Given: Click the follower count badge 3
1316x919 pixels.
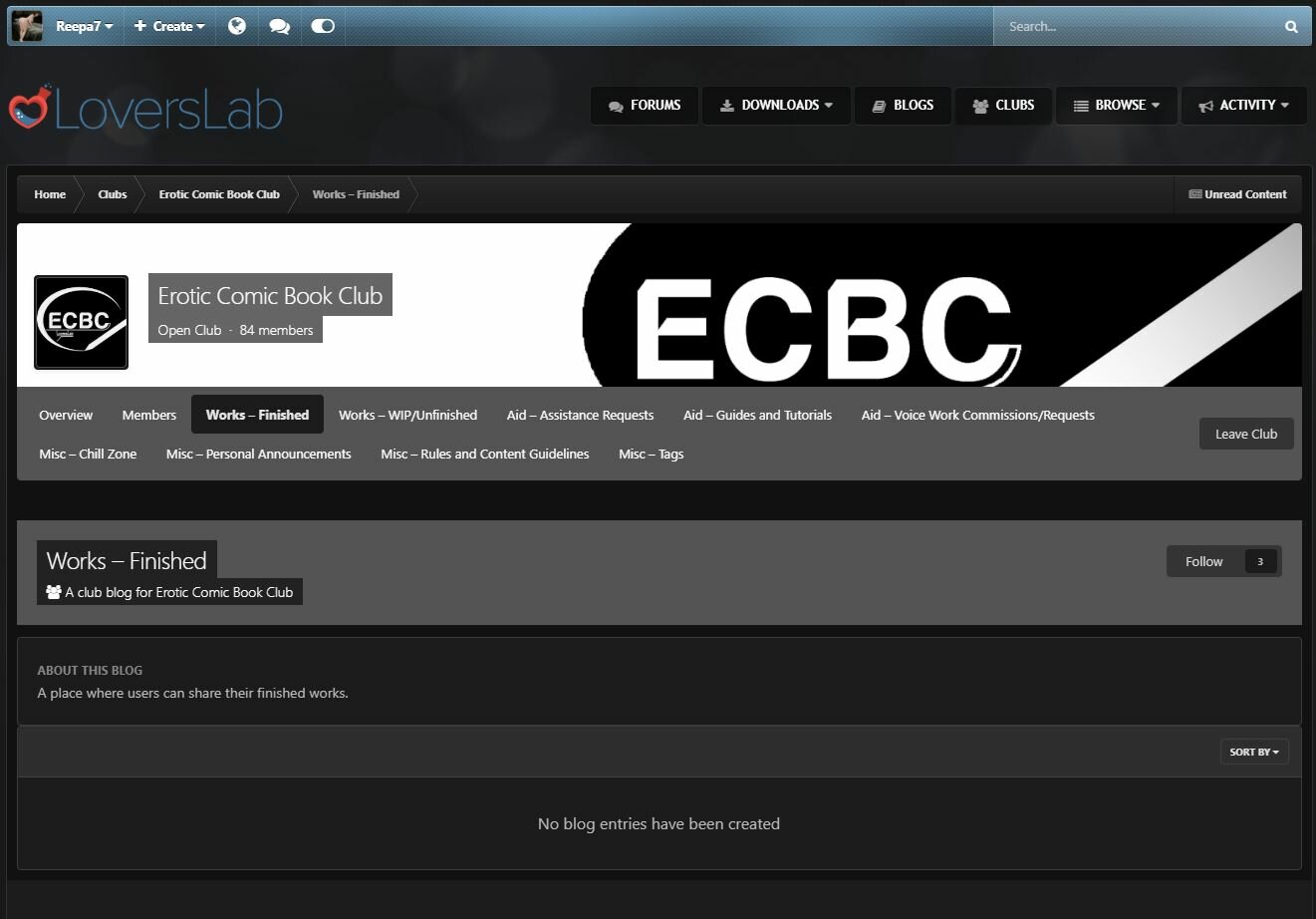Looking at the screenshot, I should click(1260, 561).
